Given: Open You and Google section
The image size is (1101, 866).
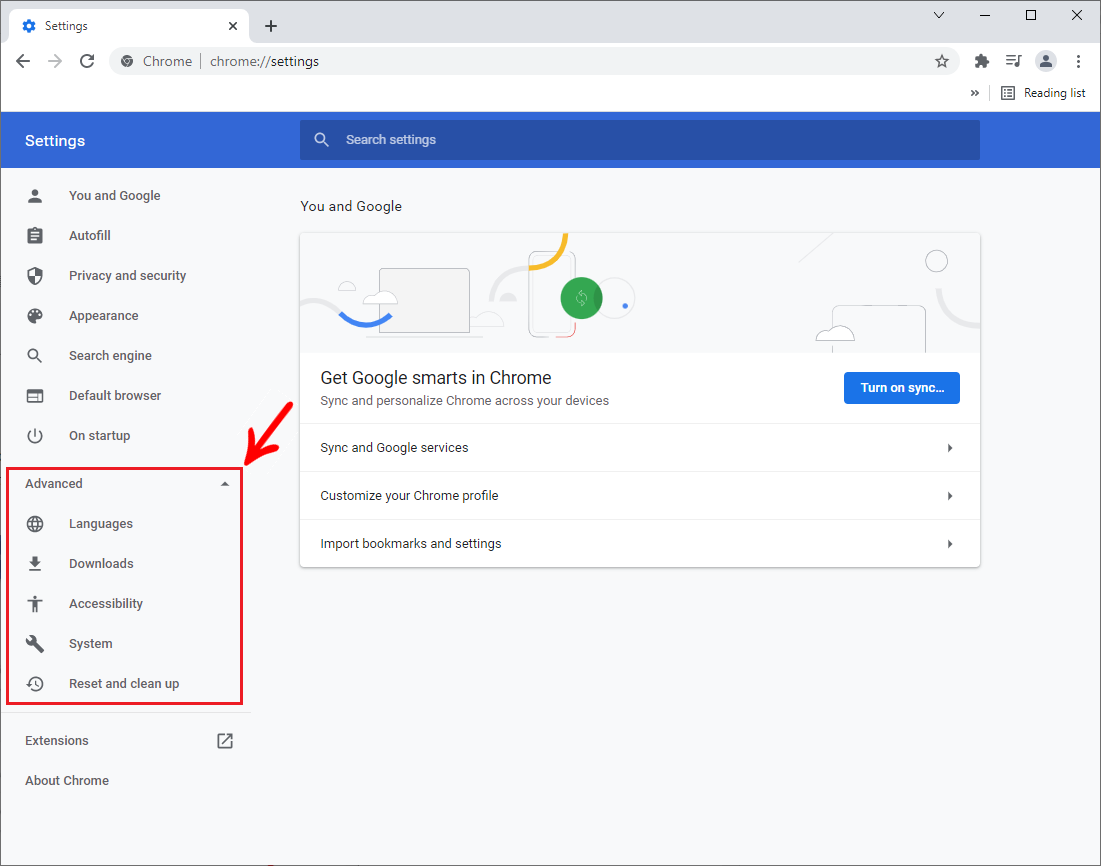Looking at the screenshot, I should pyautogui.click(x=114, y=195).
